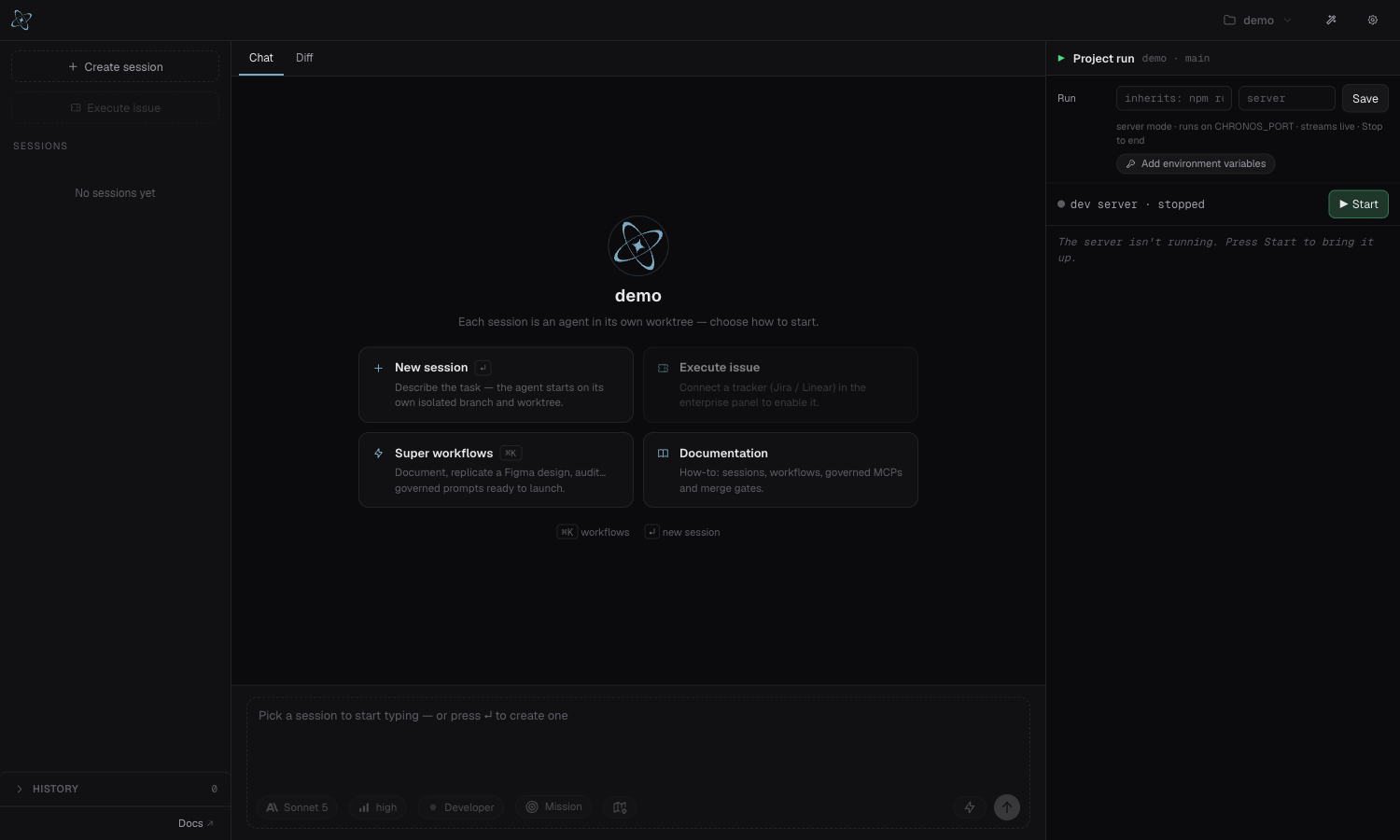Click Add environment variables
Viewport: 1400px width, 840px height.
pos(1196,163)
